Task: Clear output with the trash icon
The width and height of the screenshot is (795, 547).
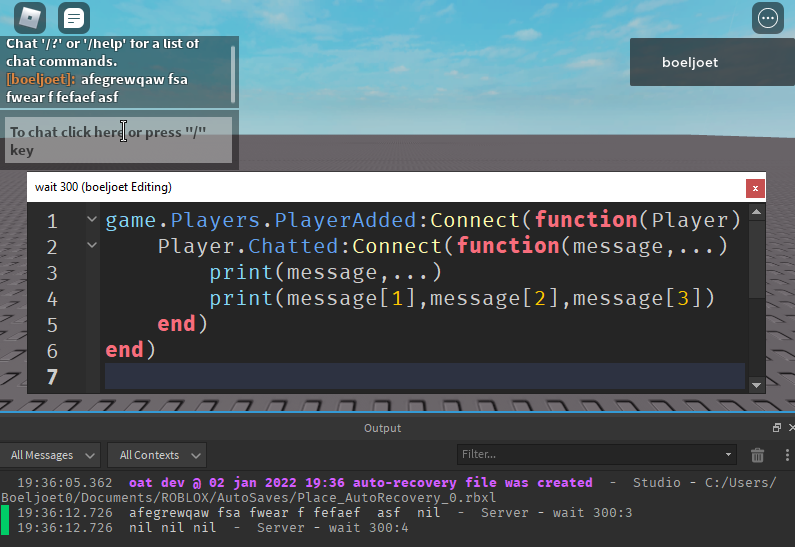Action: [x=757, y=455]
